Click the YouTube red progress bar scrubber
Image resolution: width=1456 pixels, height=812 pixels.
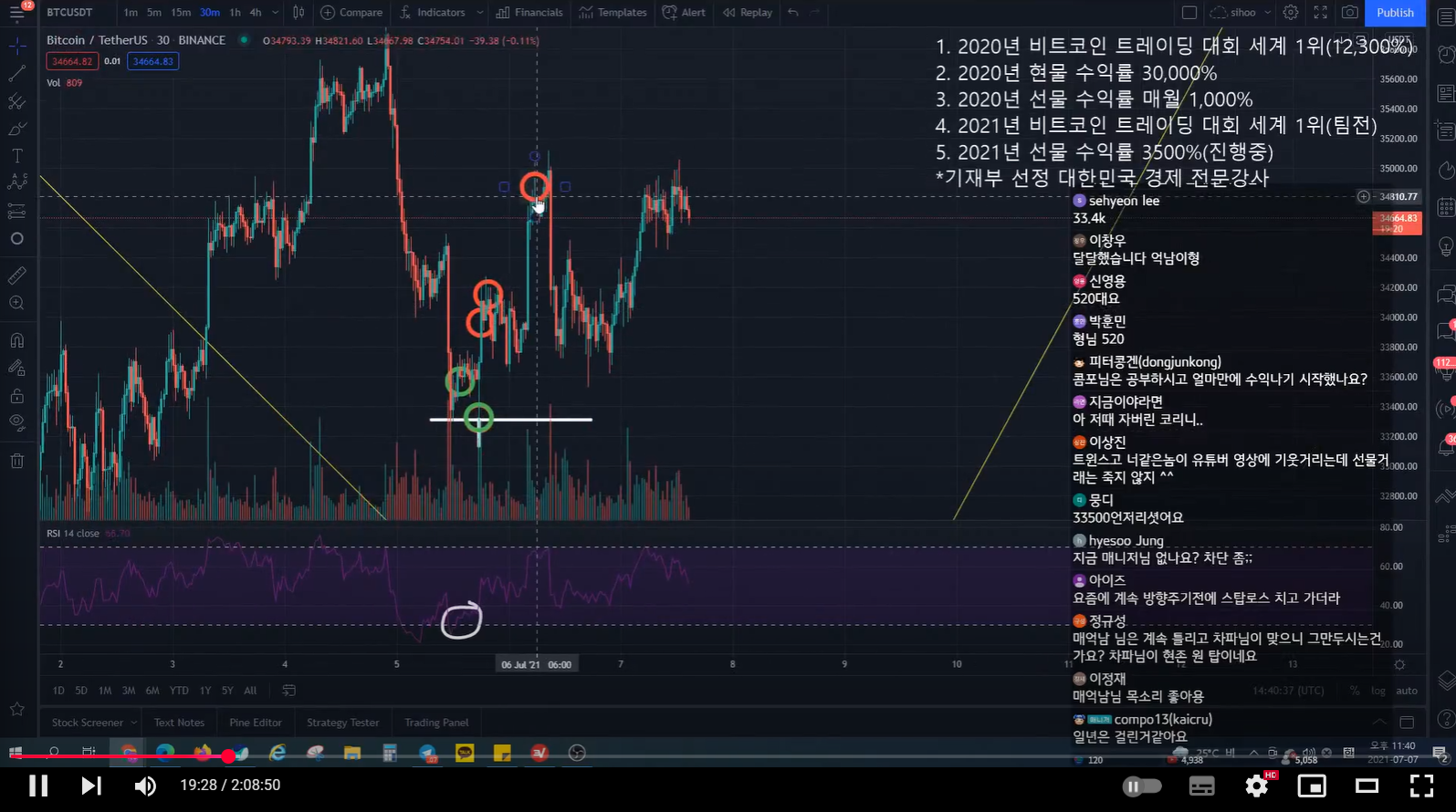click(227, 756)
